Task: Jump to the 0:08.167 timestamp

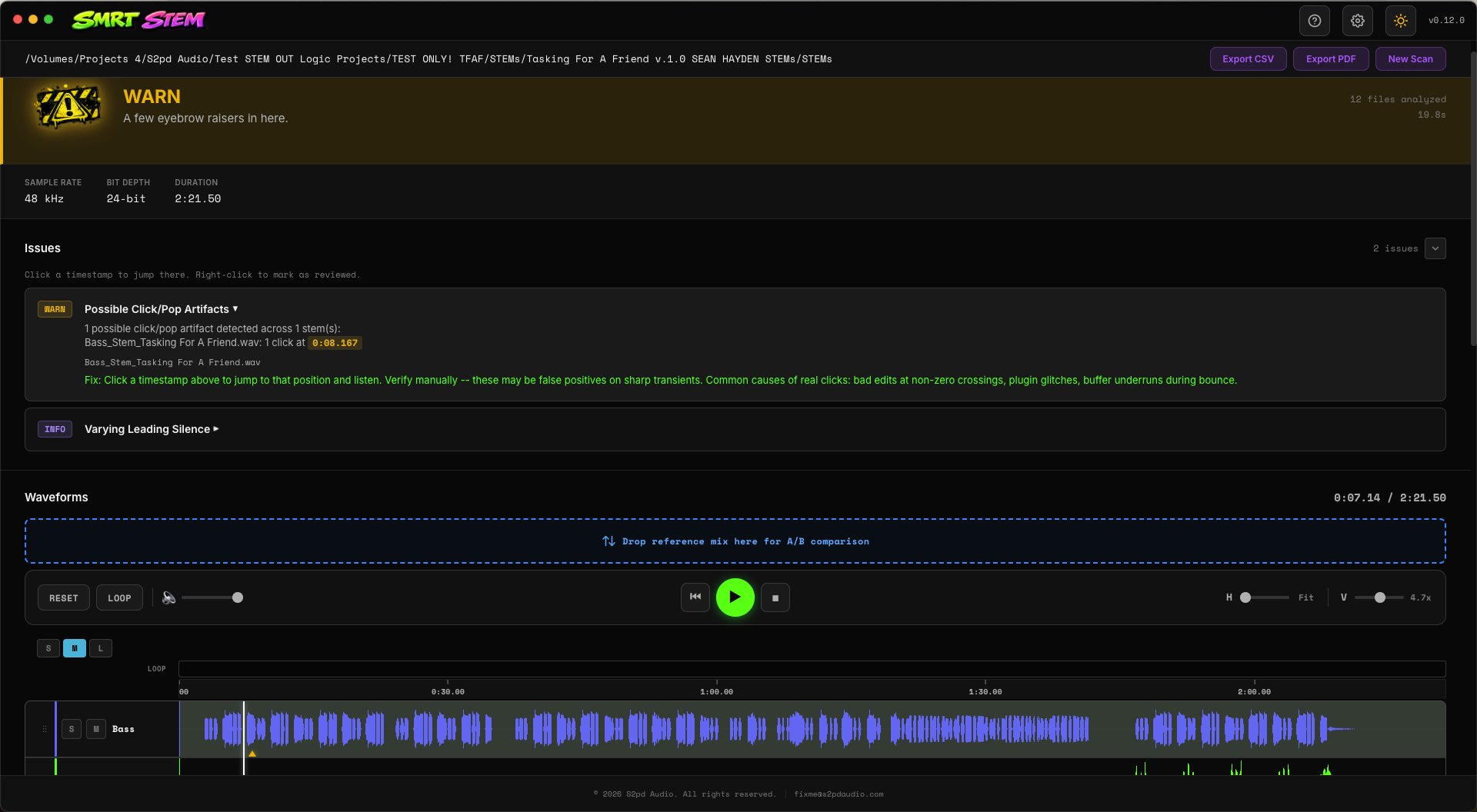Action: pos(335,343)
